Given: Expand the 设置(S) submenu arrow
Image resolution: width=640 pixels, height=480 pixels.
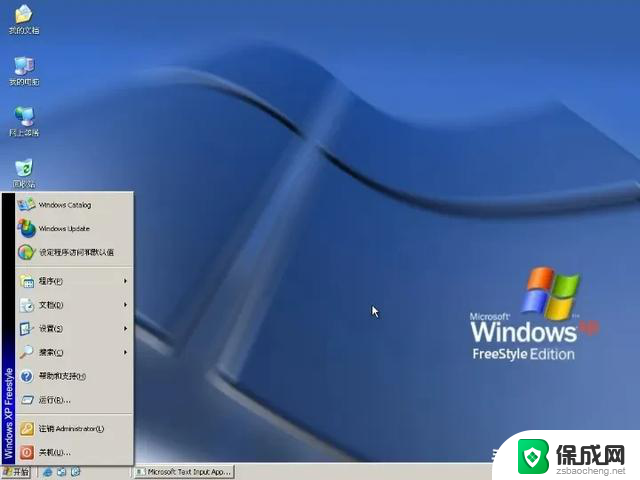Looking at the screenshot, I should 125,328.
